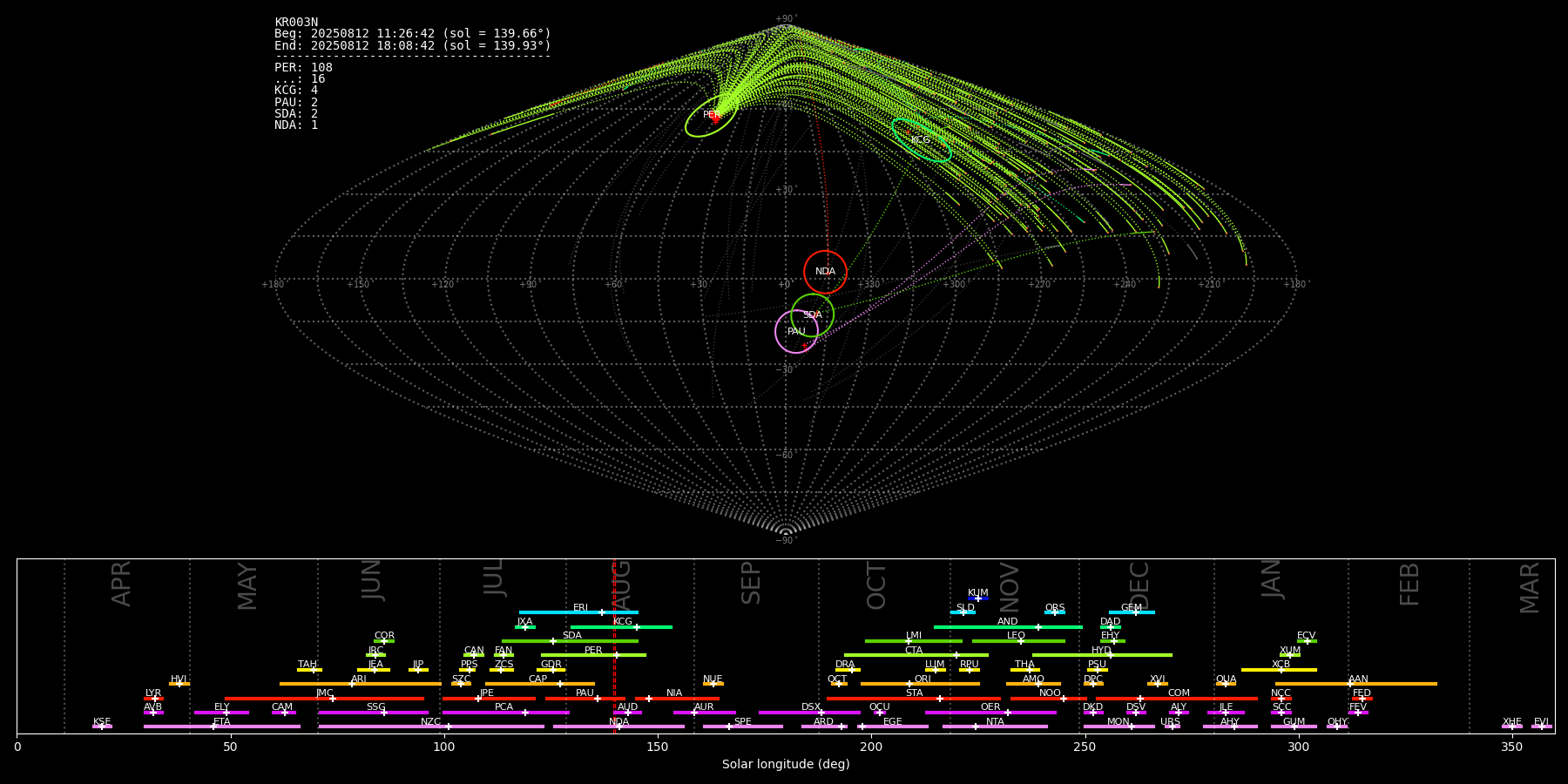
Task: Click the KCG radiant ellipse on sky map
Action: 922,140
